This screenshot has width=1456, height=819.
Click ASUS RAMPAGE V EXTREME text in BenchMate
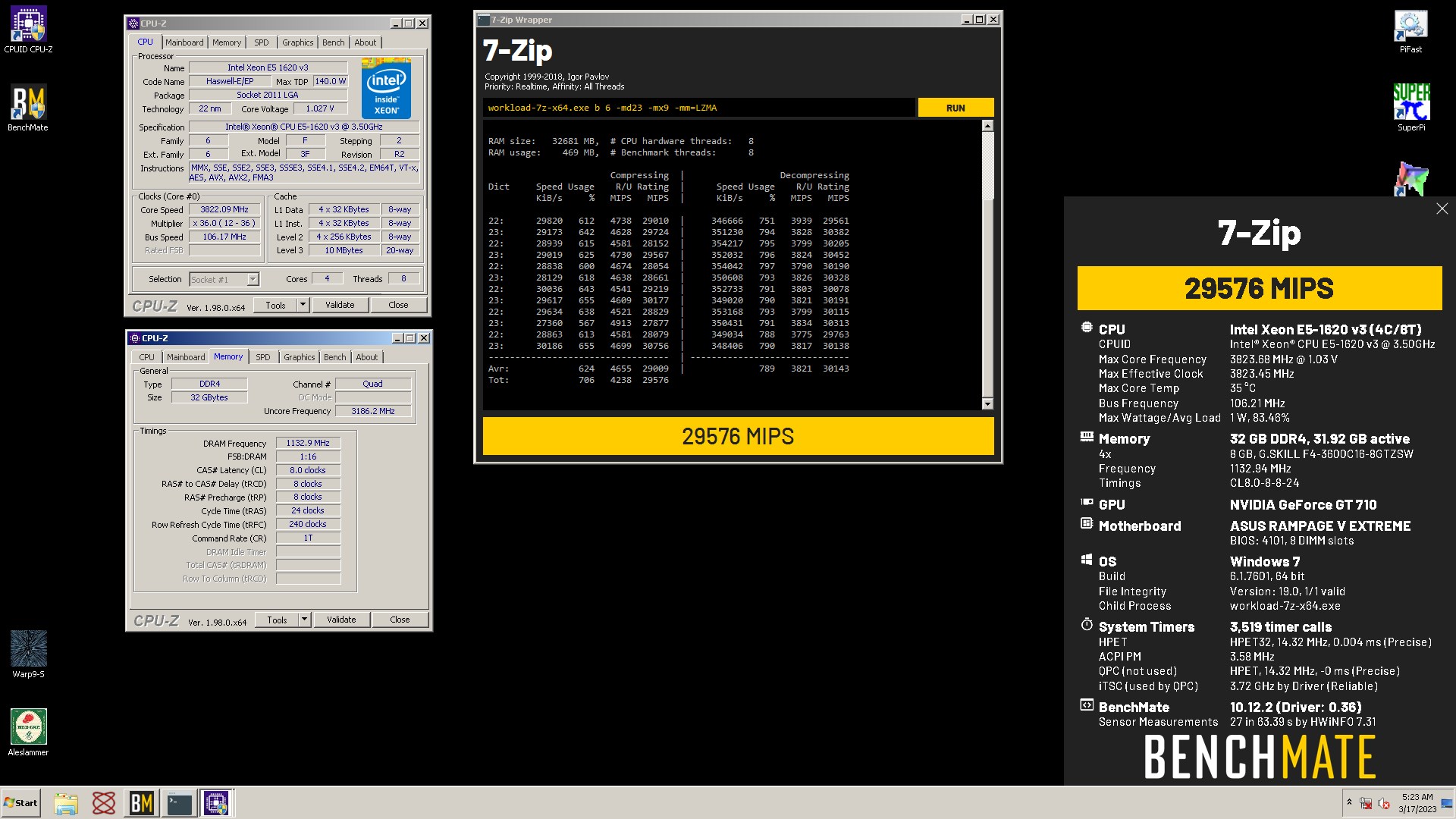[x=1320, y=526]
